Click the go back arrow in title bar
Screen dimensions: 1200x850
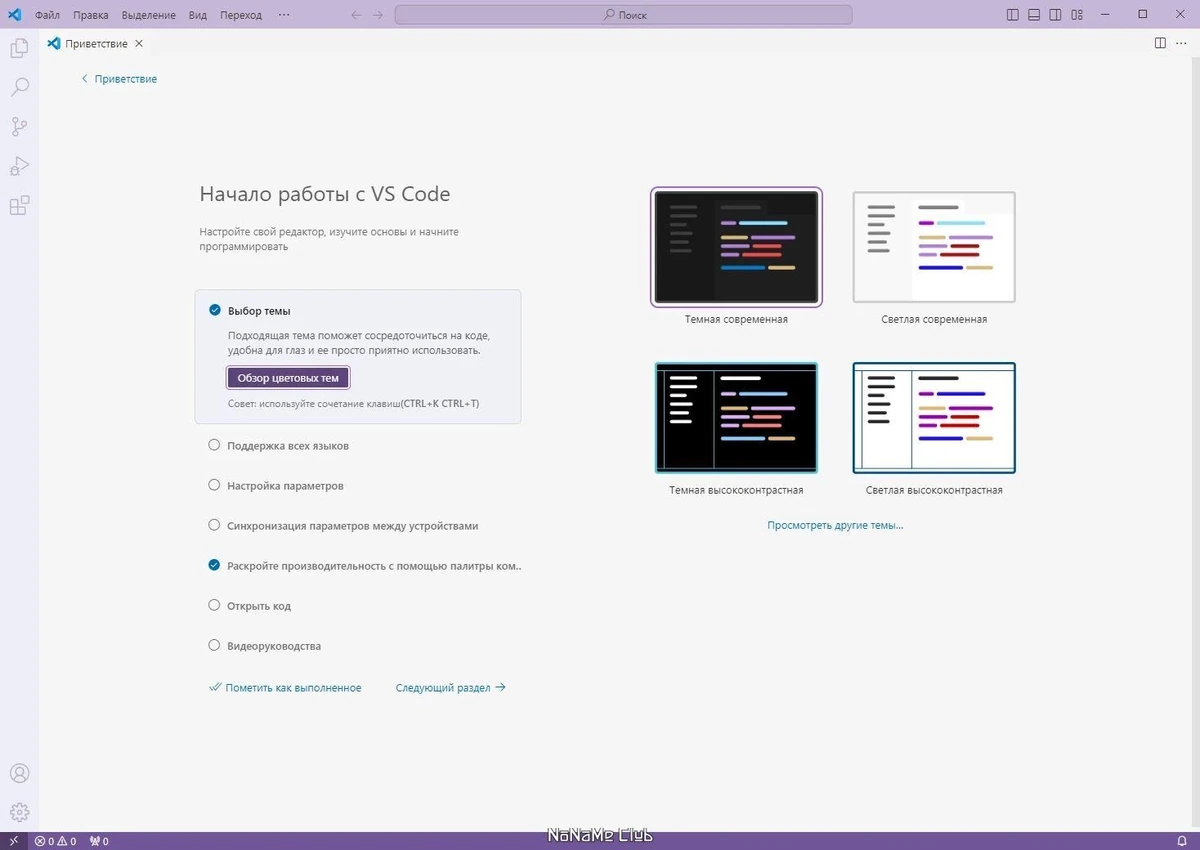[x=357, y=15]
